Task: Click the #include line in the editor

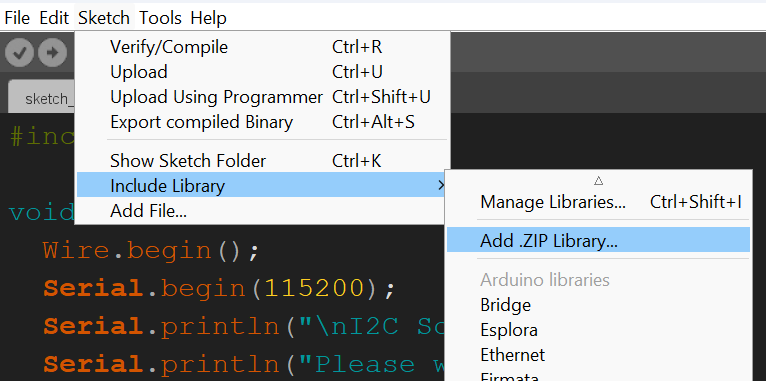Action: tap(42, 137)
